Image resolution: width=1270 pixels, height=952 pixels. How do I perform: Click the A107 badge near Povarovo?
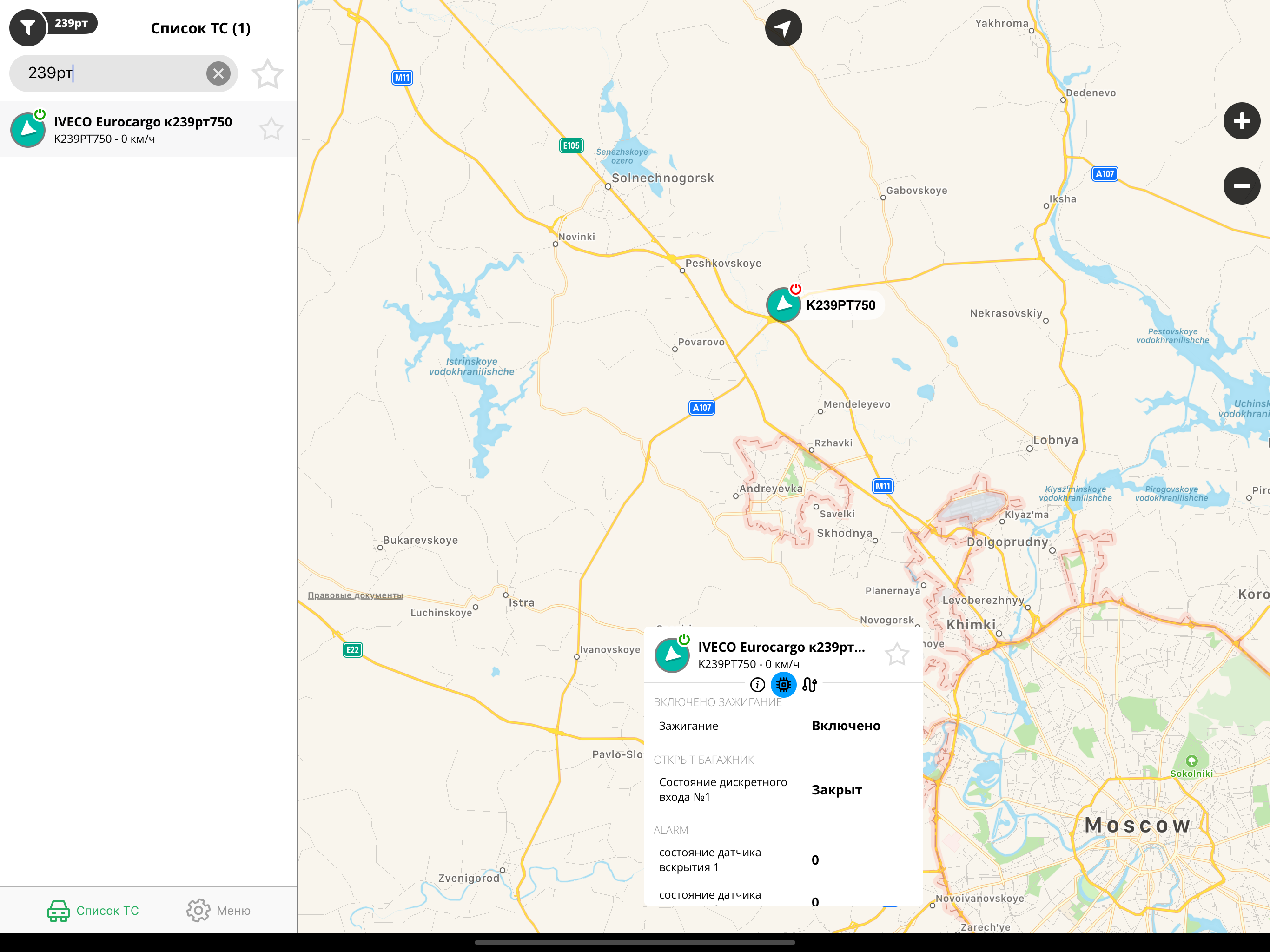click(701, 408)
